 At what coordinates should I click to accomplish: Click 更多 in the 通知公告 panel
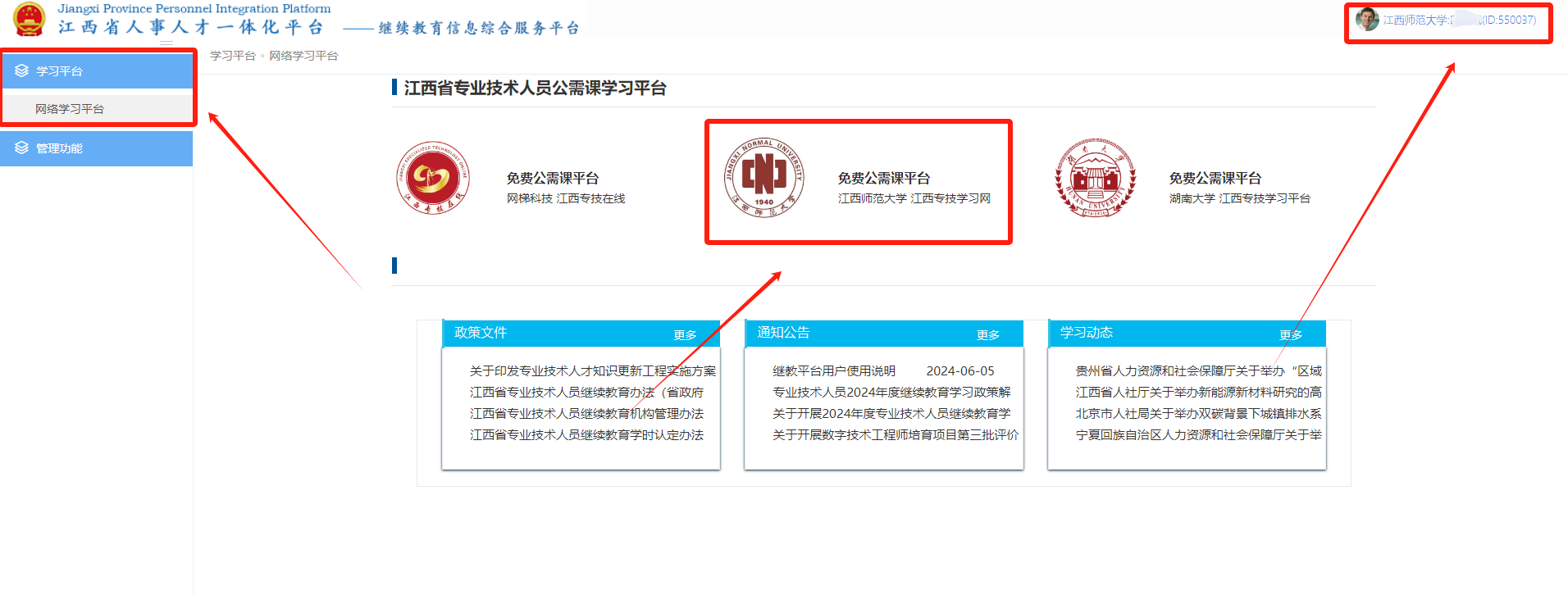pyautogui.click(x=988, y=334)
